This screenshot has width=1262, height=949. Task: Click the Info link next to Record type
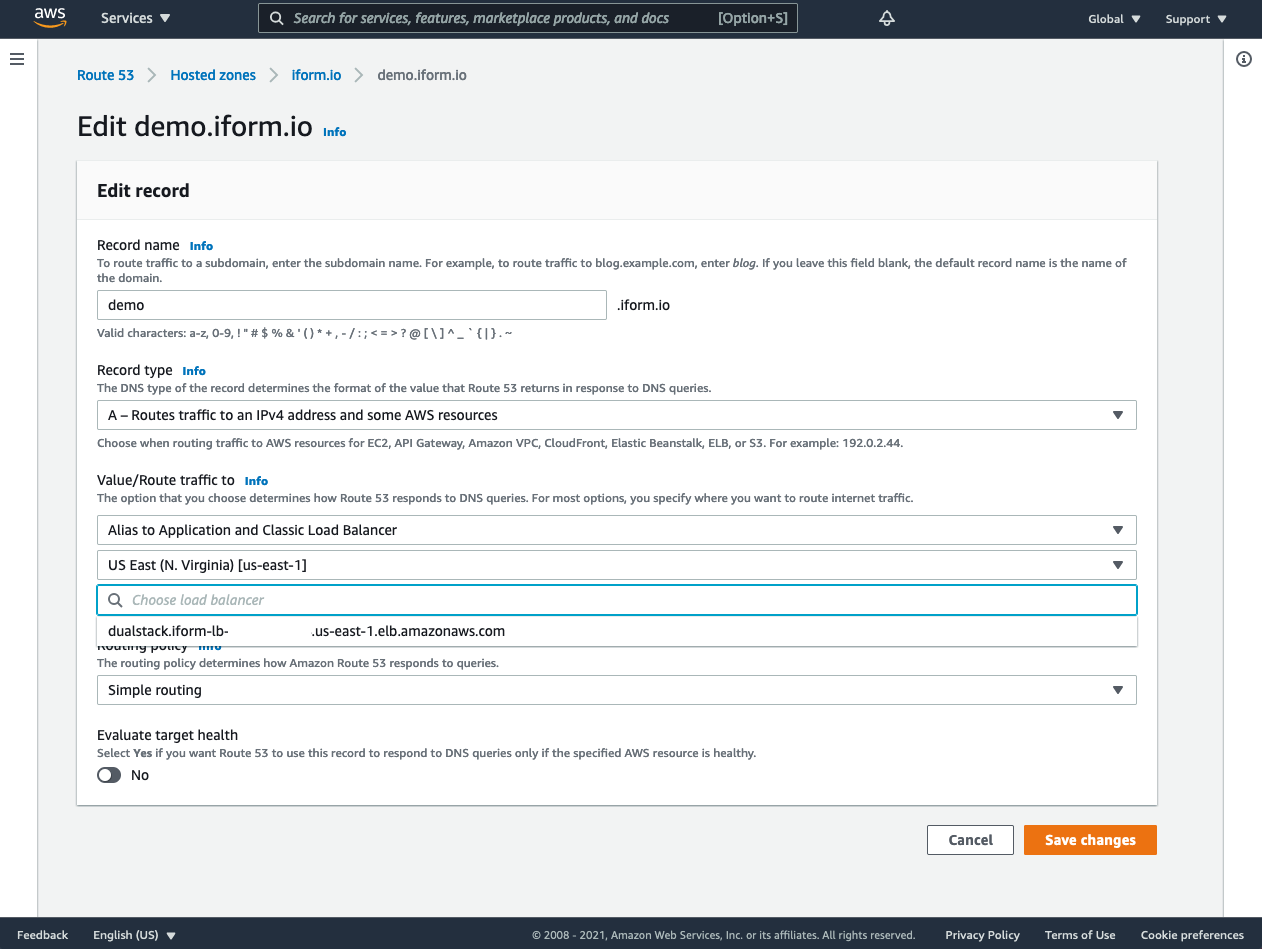click(194, 371)
